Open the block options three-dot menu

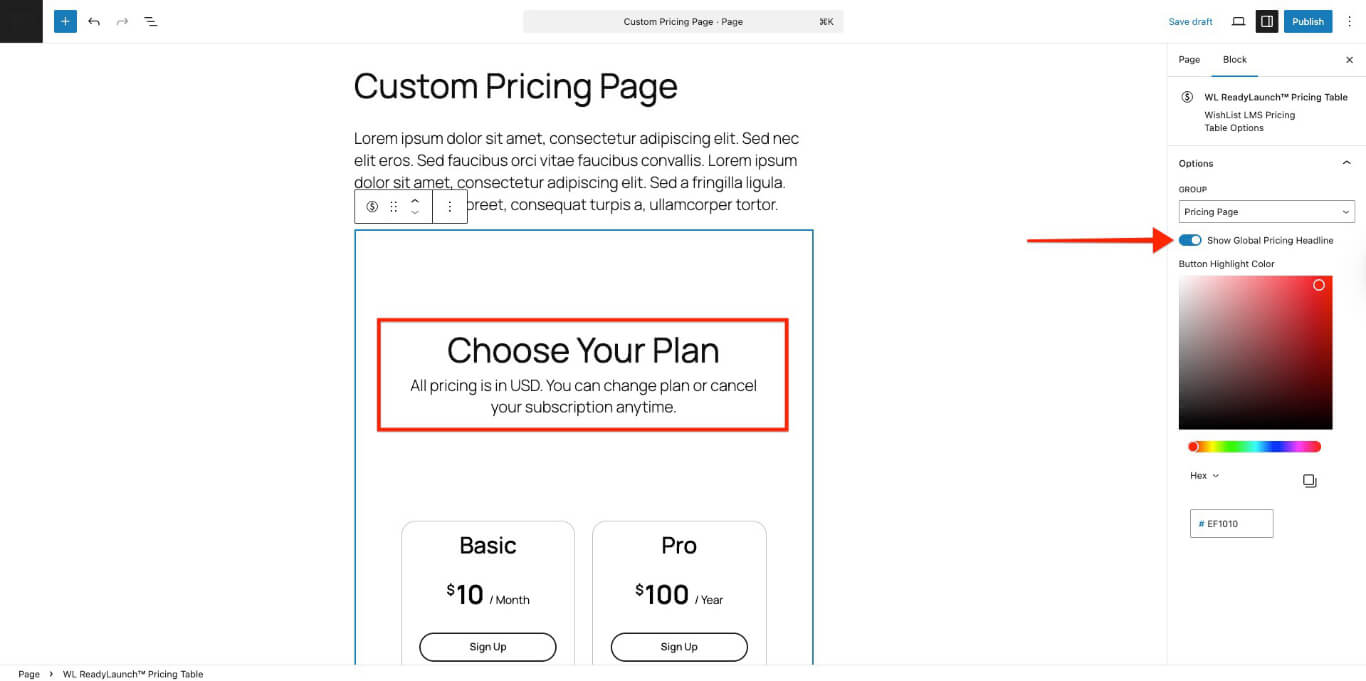(x=450, y=206)
